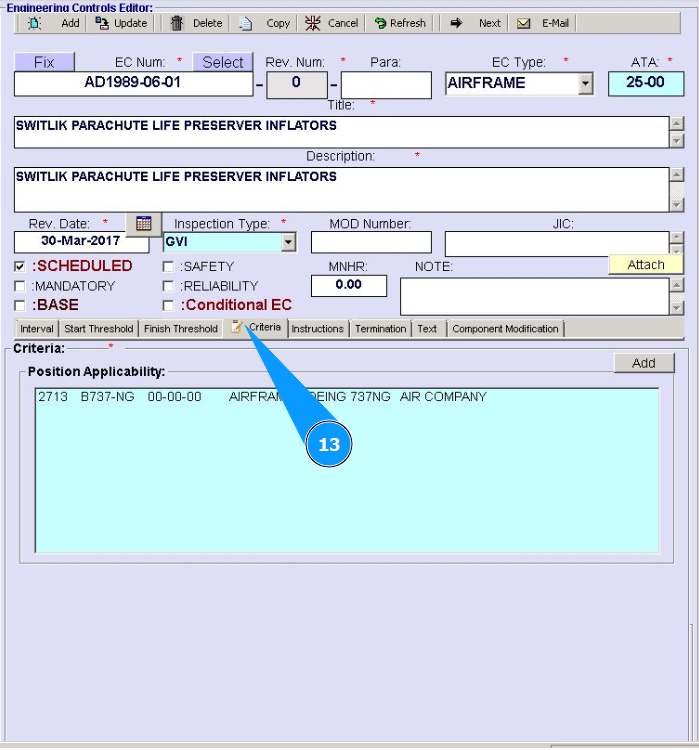Image resolution: width=699 pixels, height=750 pixels.
Task: Click Refresh label in the toolbar
Action: point(408,23)
